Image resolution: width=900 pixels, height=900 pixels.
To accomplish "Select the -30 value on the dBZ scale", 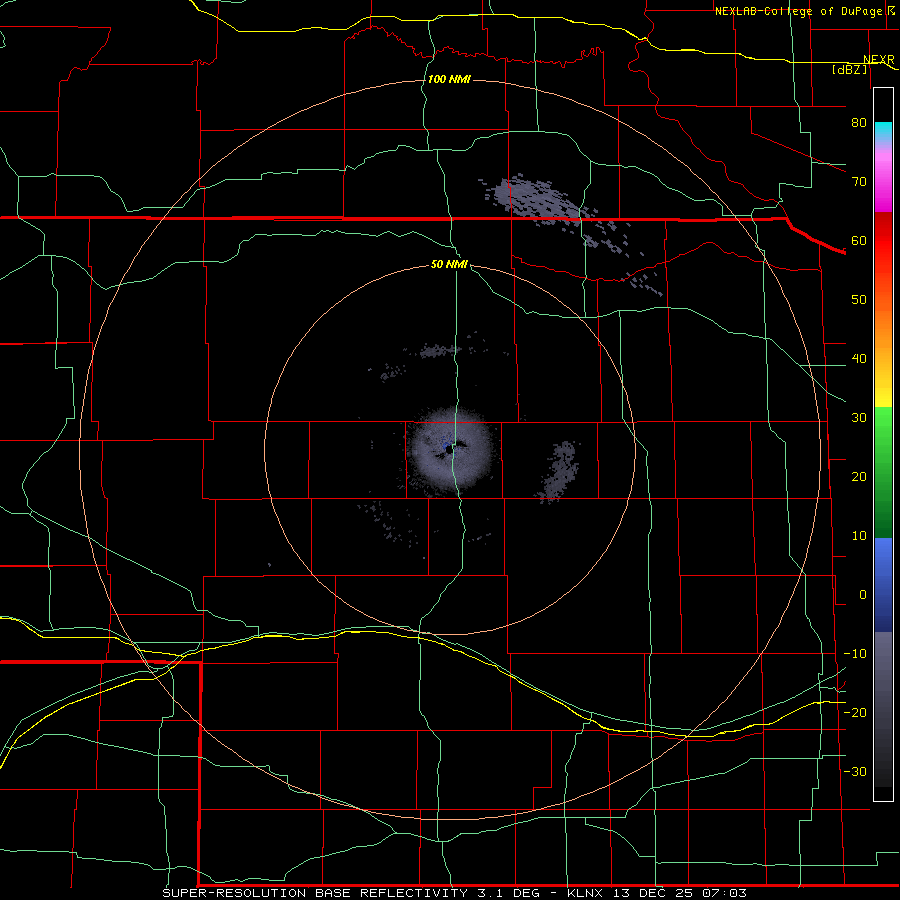I will [x=855, y=771].
